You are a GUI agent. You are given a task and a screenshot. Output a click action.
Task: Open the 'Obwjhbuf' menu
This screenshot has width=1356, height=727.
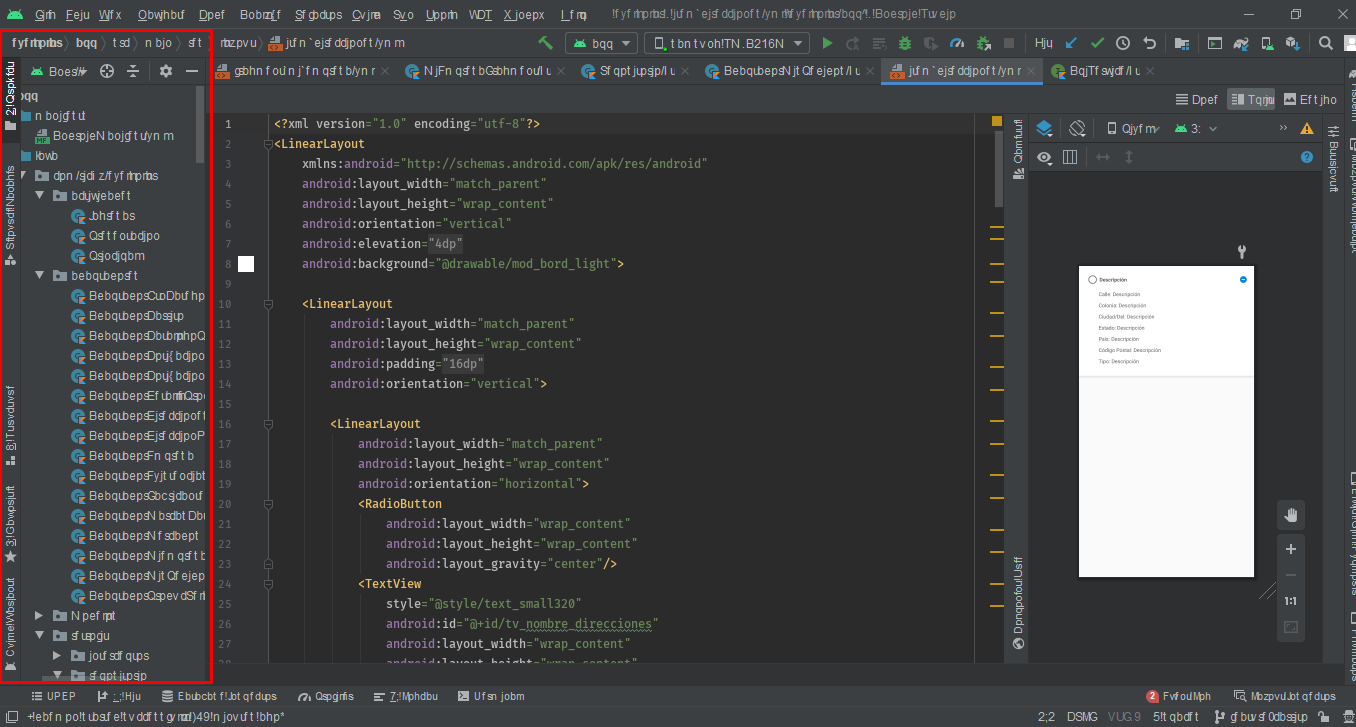[161, 15]
